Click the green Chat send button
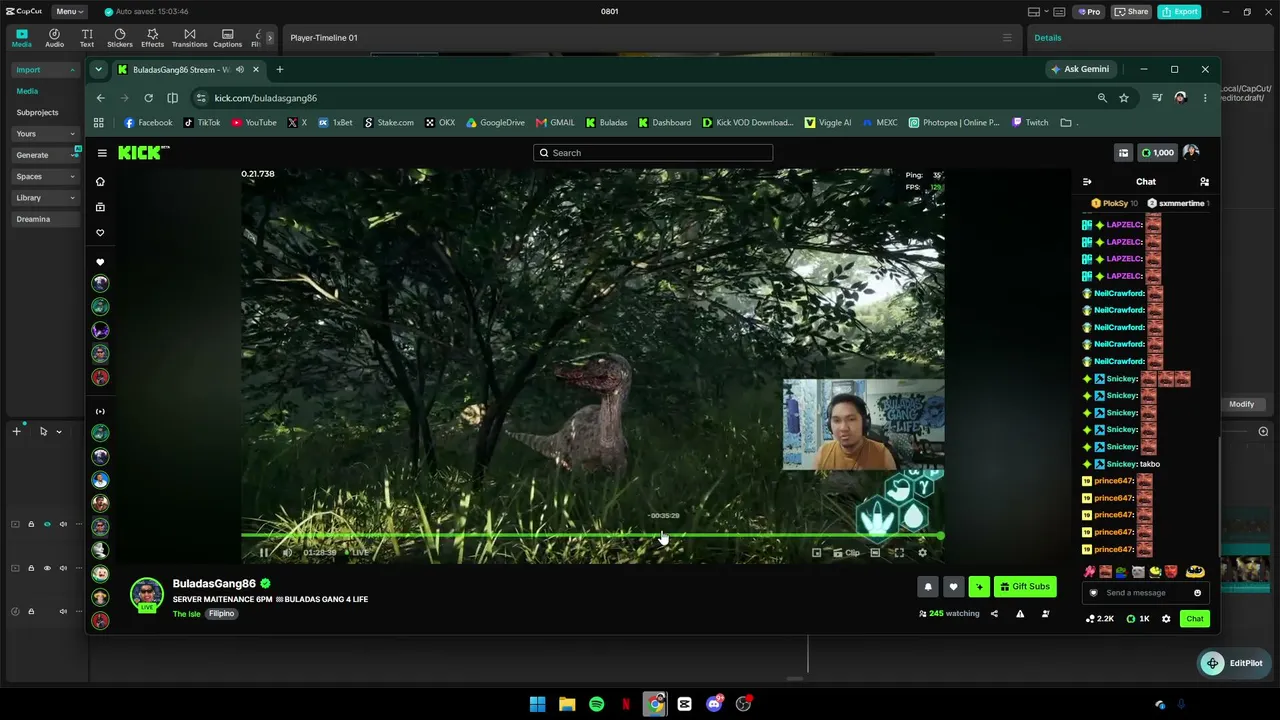Viewport: 1280px width, 720px height. [1195, 619]
